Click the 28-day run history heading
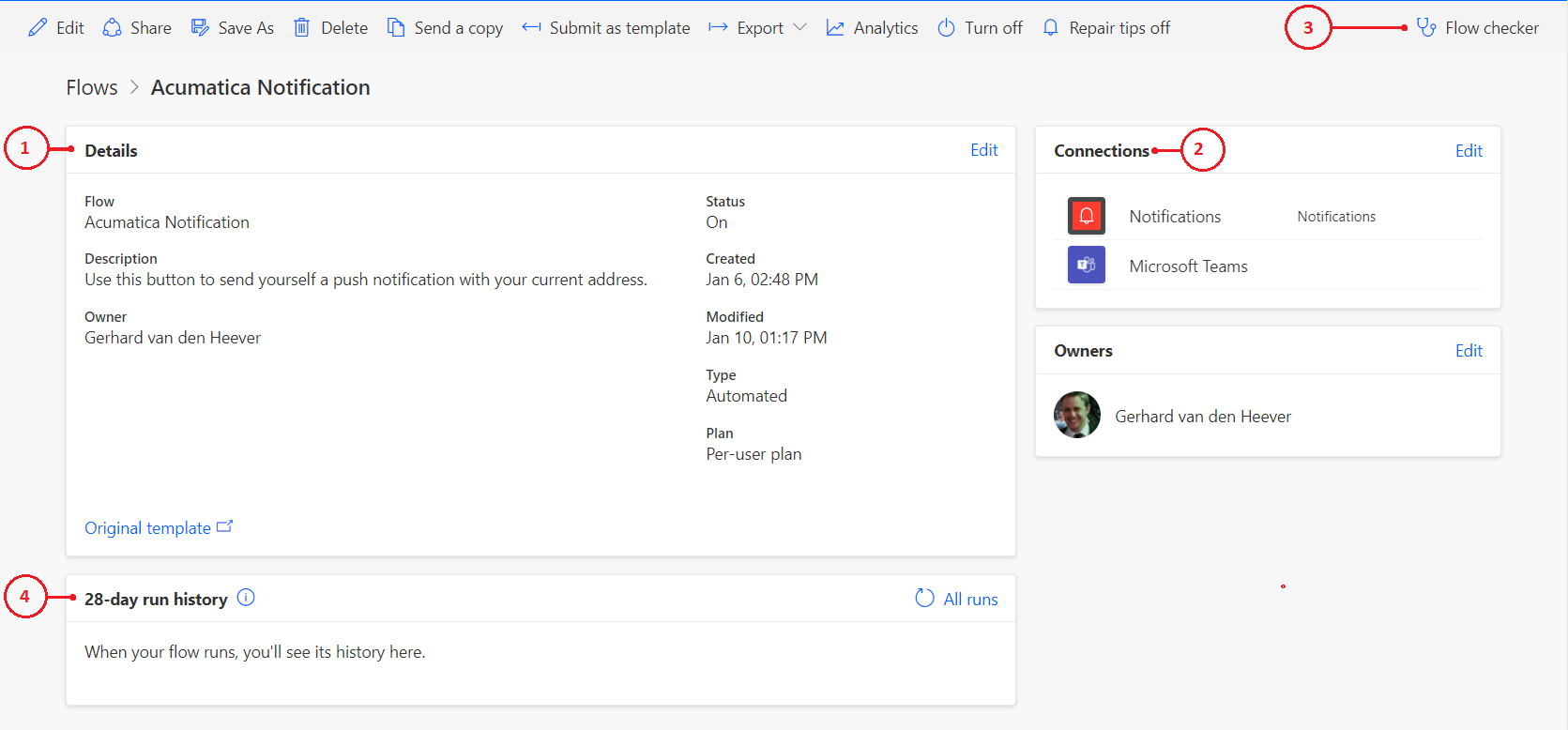This screenshot has height=730, width=1568. point(156,600)
